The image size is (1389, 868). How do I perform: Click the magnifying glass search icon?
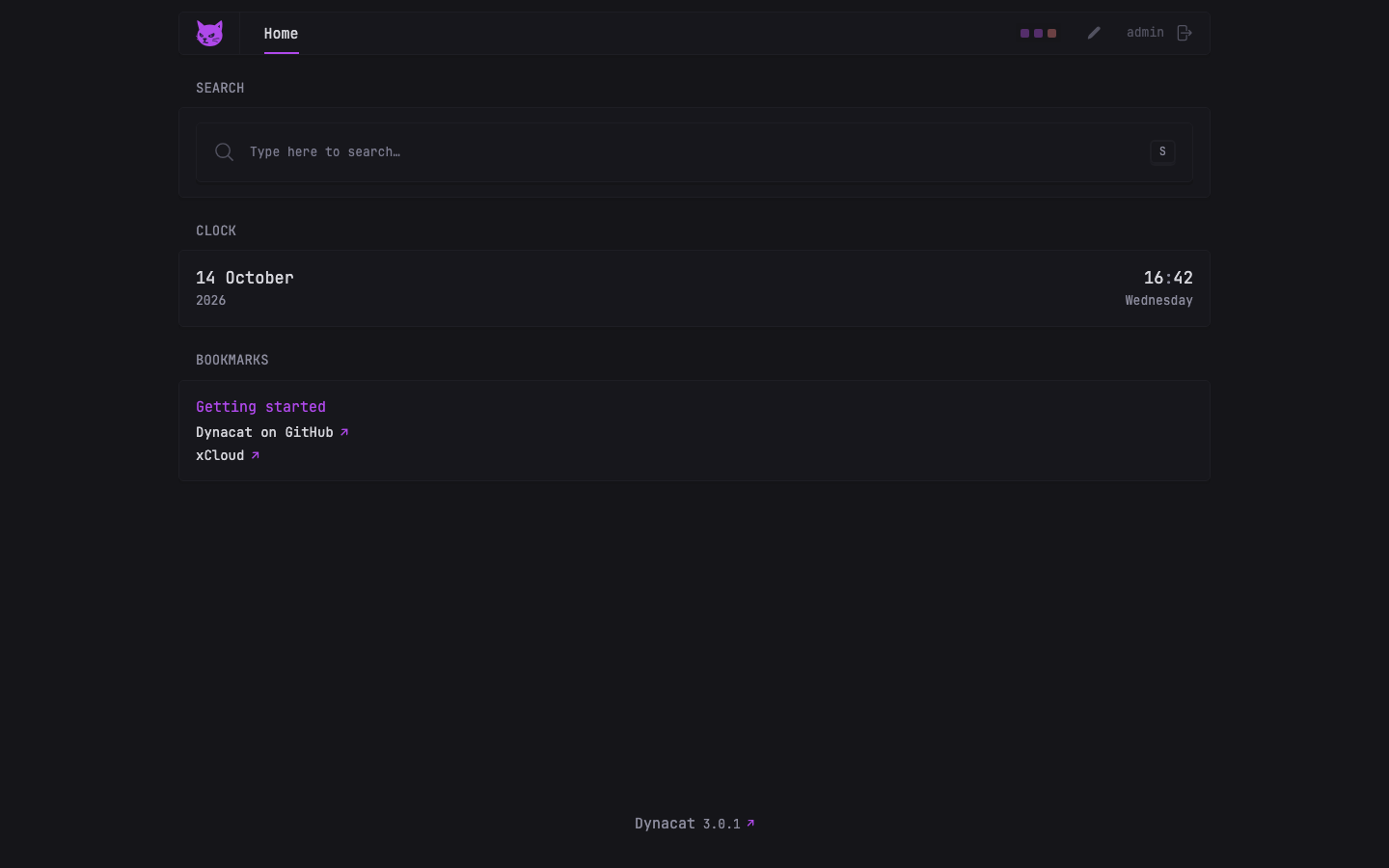[224, 151]
